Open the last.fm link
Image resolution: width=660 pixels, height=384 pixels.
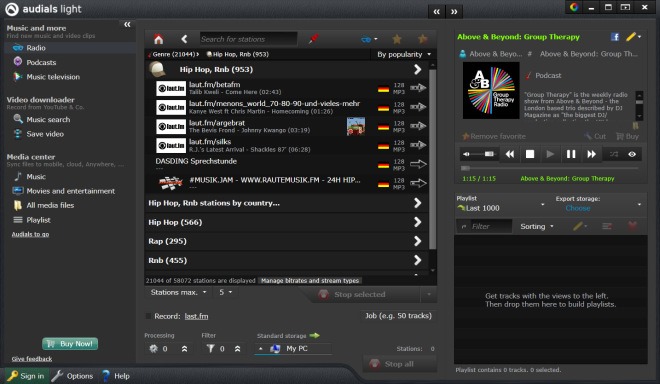pos(196,316)
